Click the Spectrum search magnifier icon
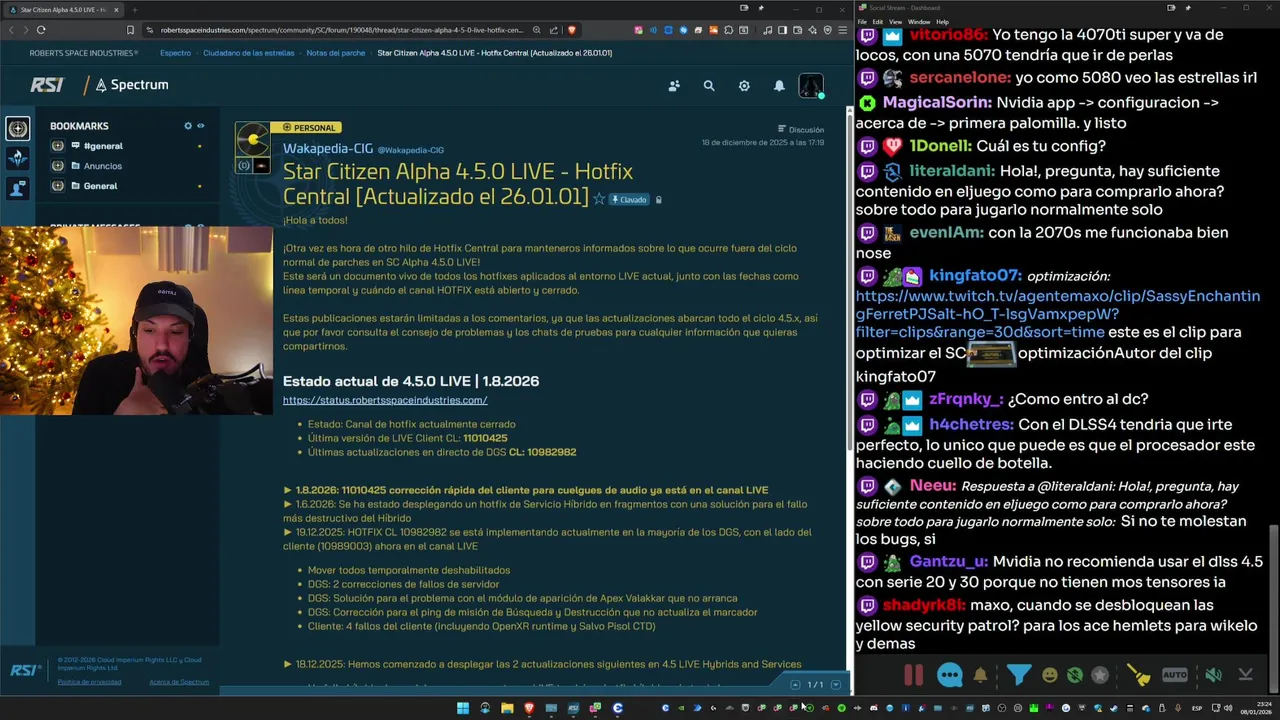 coord(709,86)
